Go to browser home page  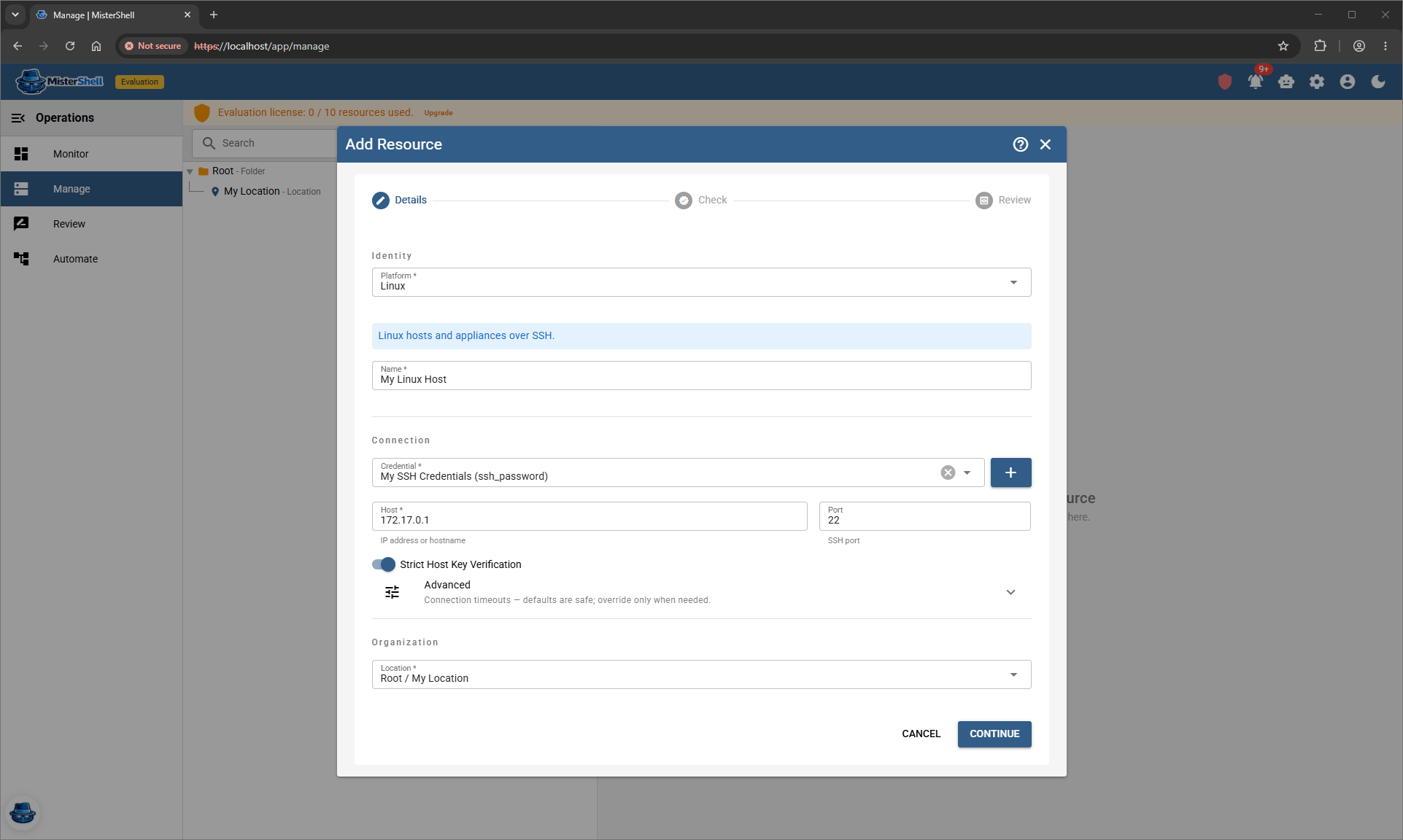pos(96,46)
